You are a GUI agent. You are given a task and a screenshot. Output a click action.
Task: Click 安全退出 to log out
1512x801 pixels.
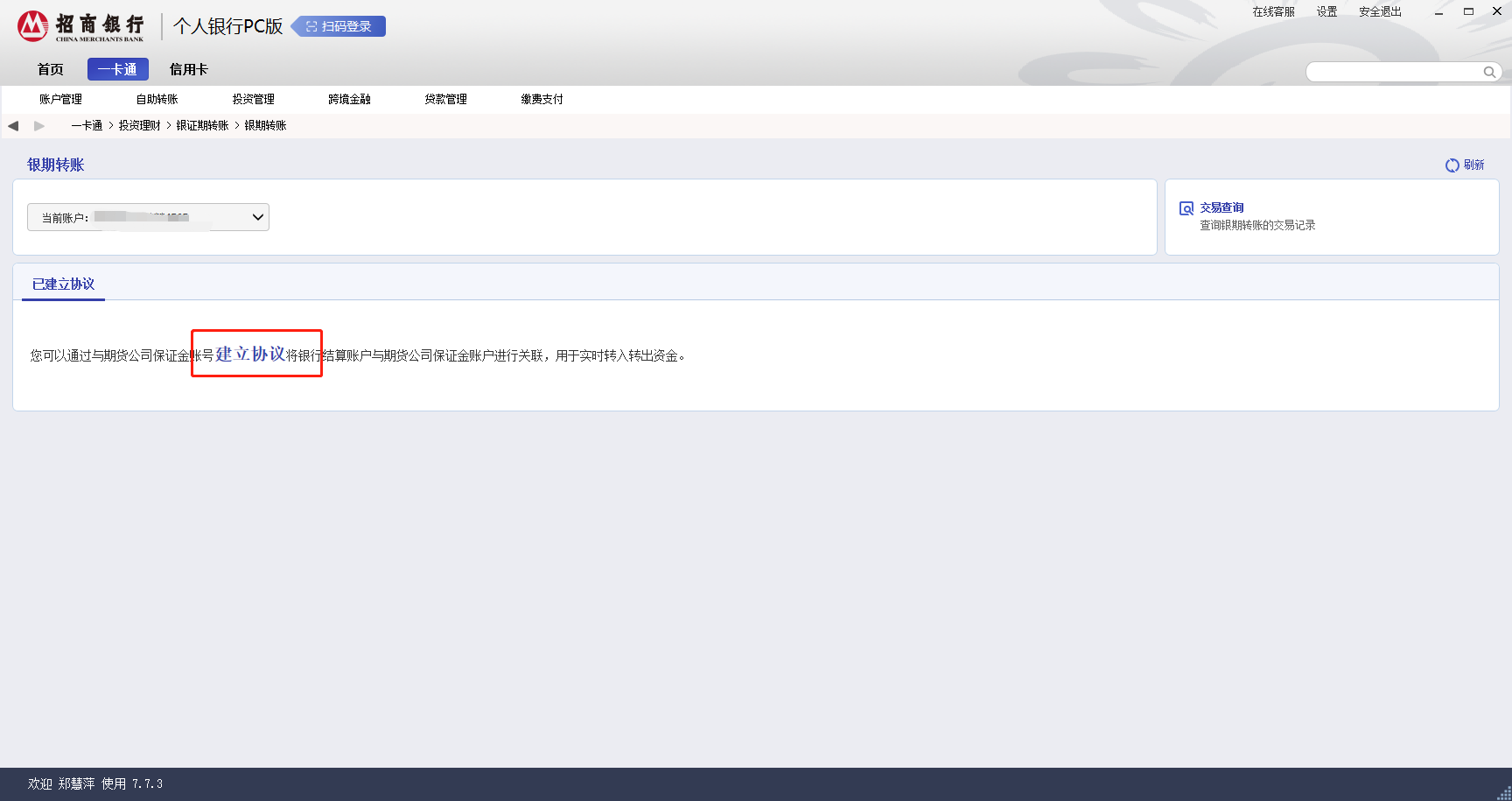1379,12
